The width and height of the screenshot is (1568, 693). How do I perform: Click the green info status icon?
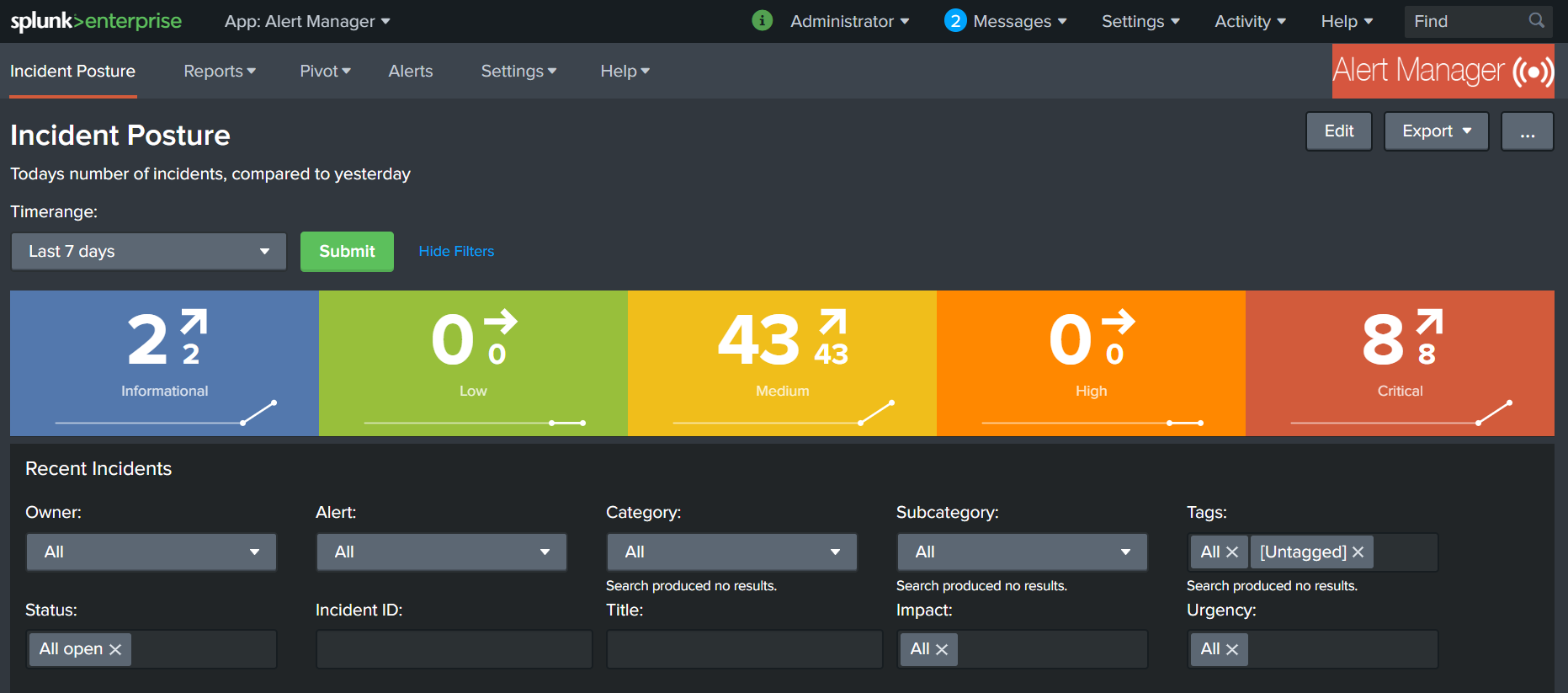point(762,20)
